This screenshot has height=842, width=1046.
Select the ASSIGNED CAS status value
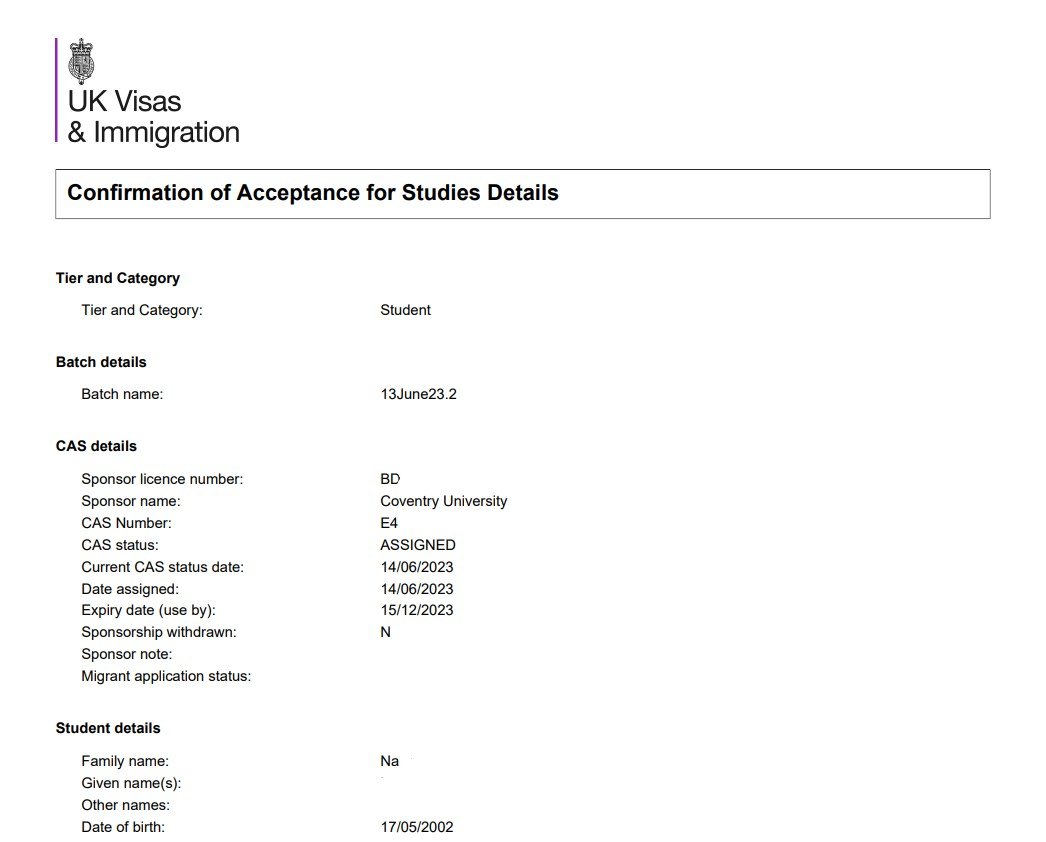pyautogui.click(x=417, y=545)
